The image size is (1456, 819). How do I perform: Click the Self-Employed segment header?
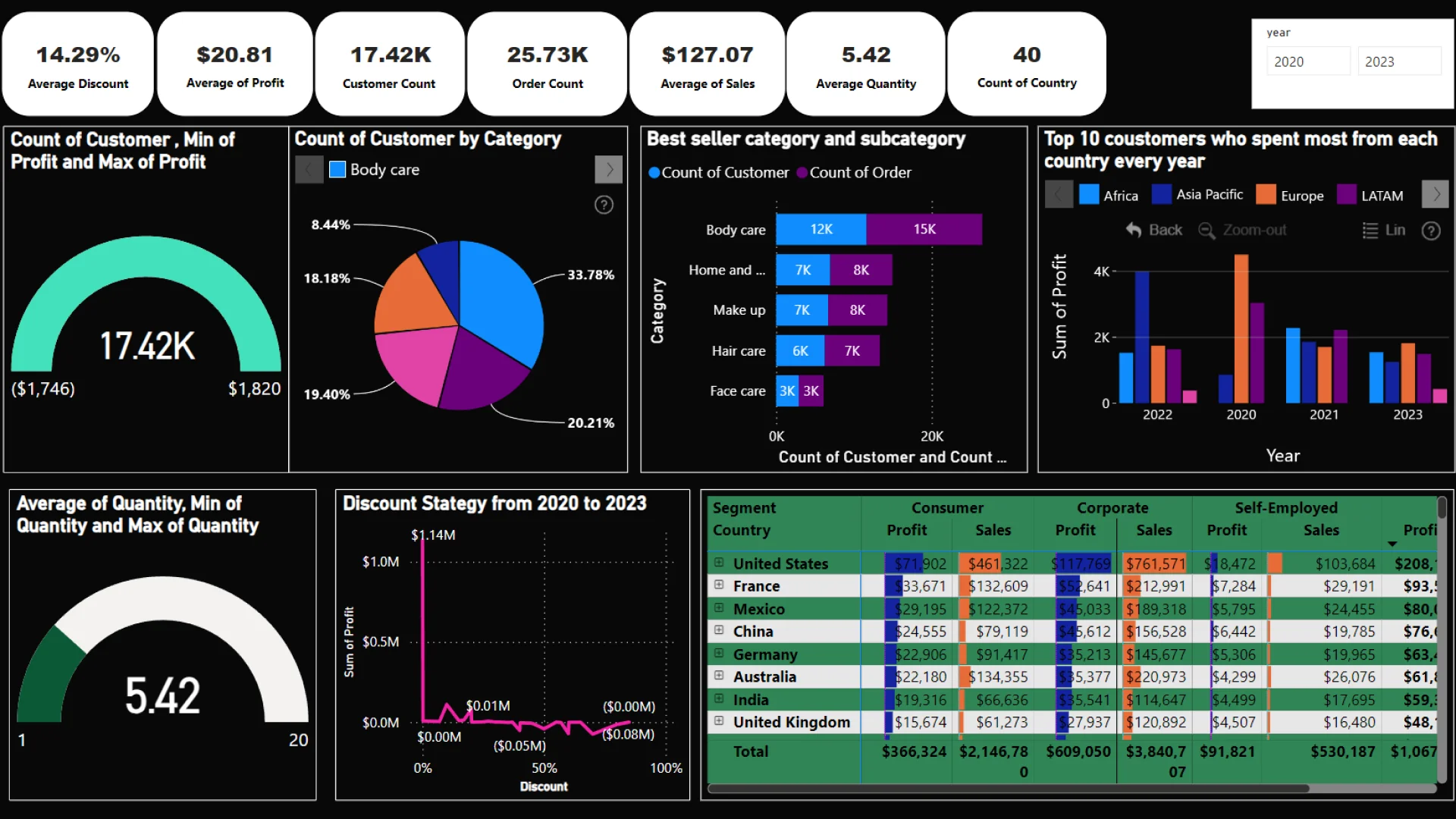pyautogui.click(x=1286, y=508)
